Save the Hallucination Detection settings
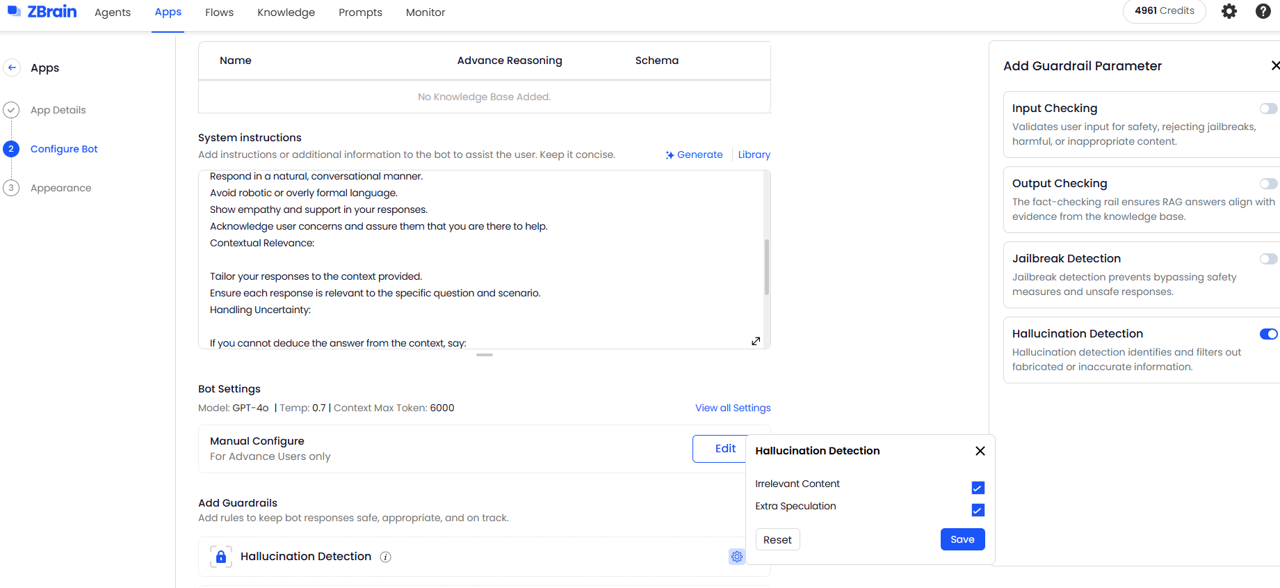The width and height of the screenshot is (1280, 588). pyautogui.click(x=962, y=540)
